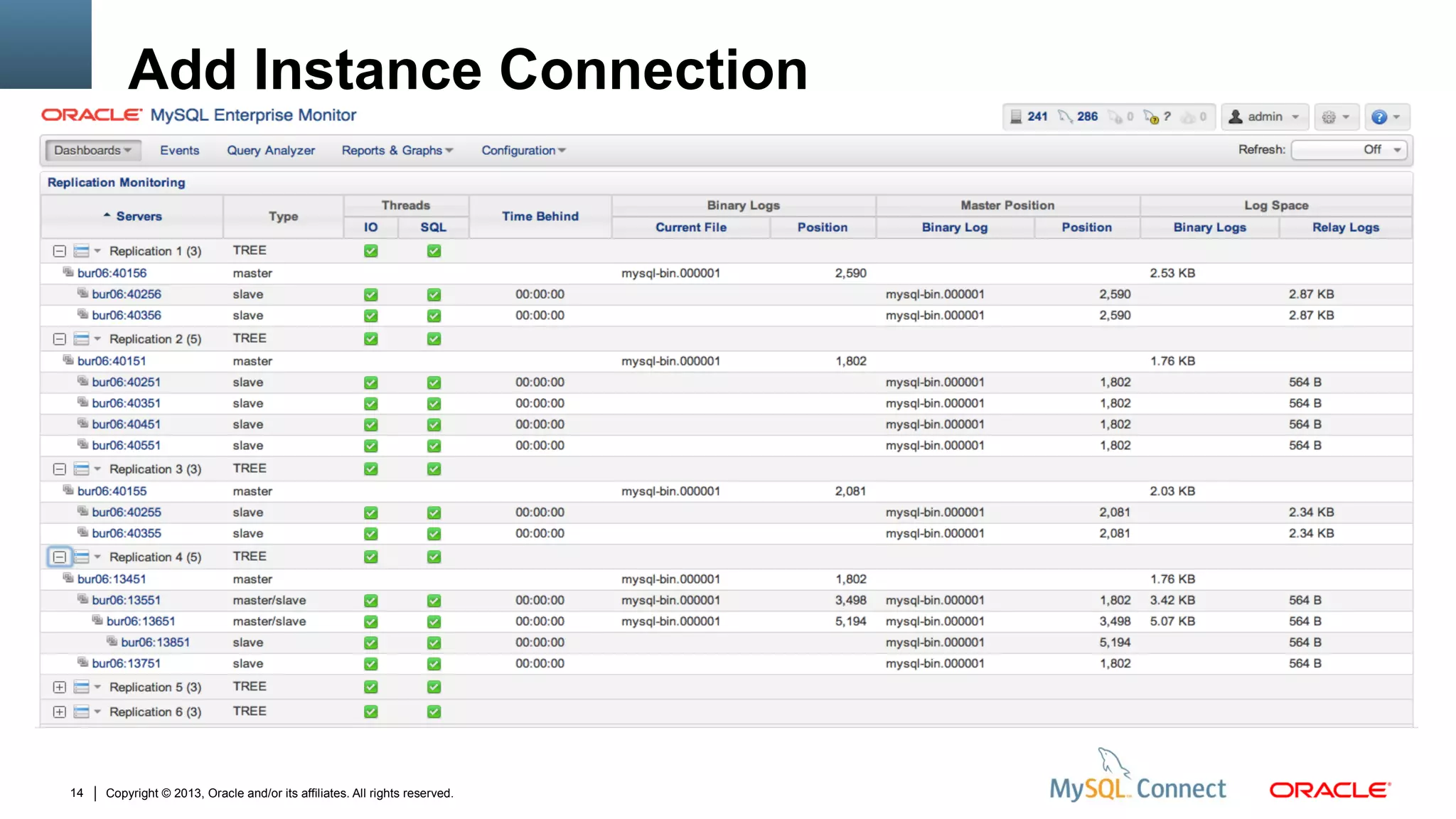Screen dimensions: 1456x819
Task: Click the IO thread status for bur06:40256
Action: [x=370, y=294]
